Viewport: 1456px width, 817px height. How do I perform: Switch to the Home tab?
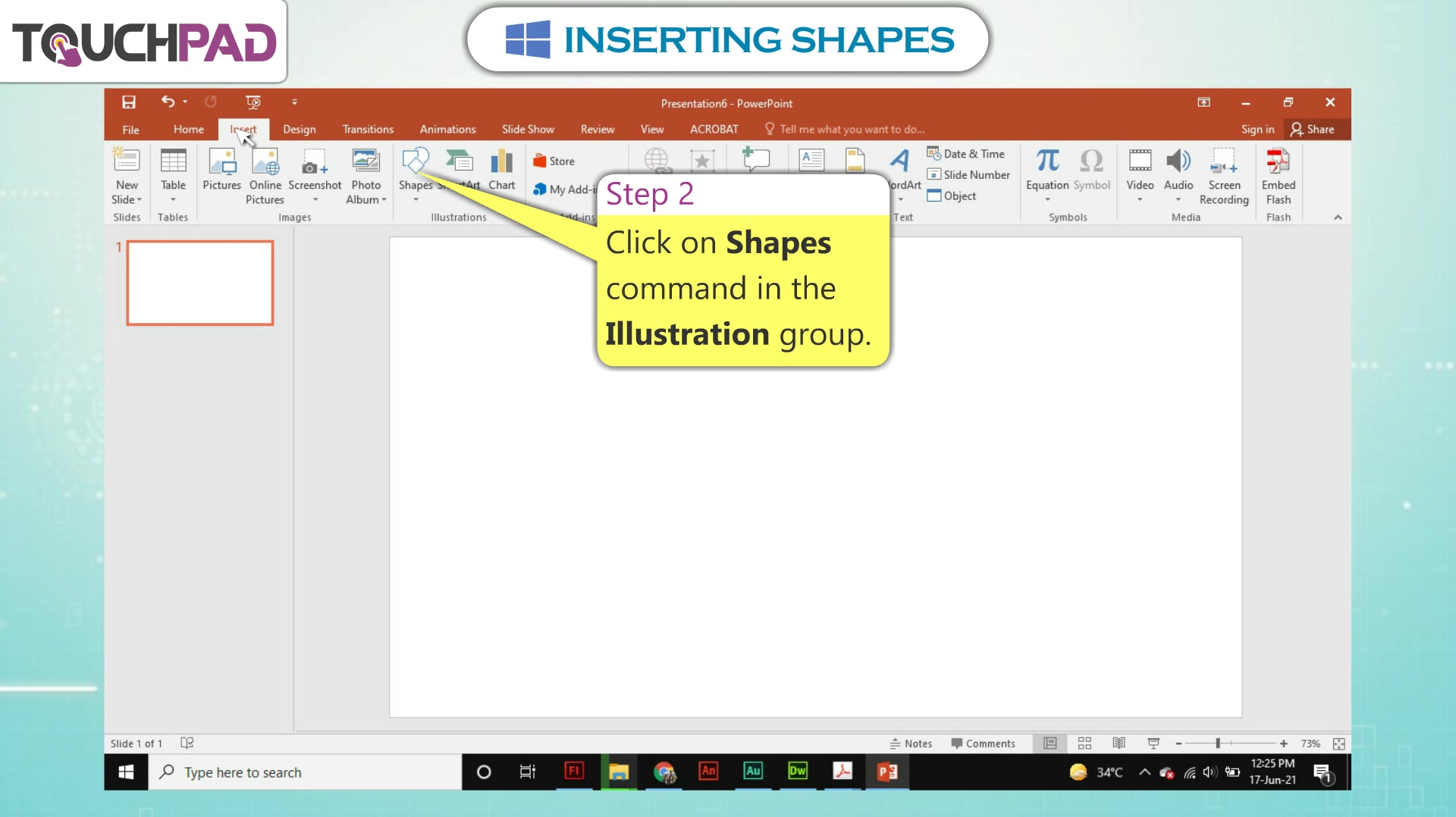(188, 130)
